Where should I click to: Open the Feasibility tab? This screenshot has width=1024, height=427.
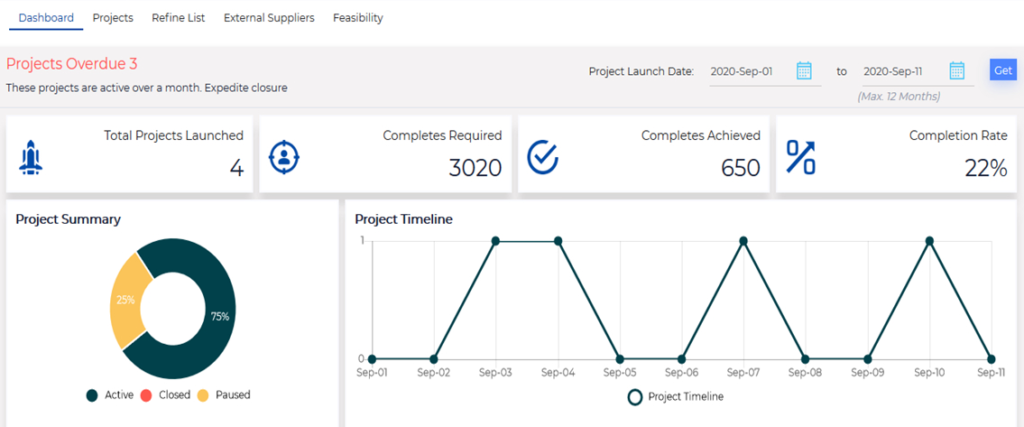pos(357,18)
